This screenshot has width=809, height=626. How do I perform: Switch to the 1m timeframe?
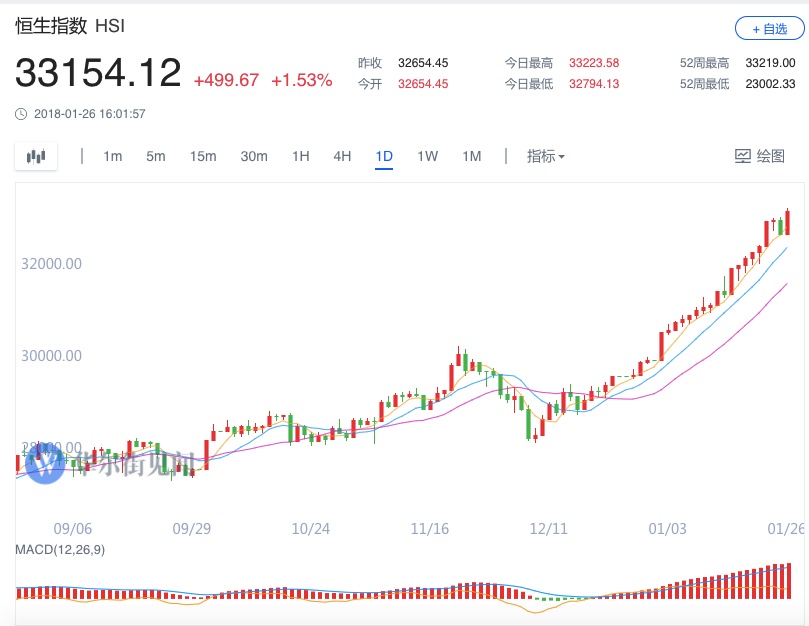pyautogui.click(x=112, y=156)
